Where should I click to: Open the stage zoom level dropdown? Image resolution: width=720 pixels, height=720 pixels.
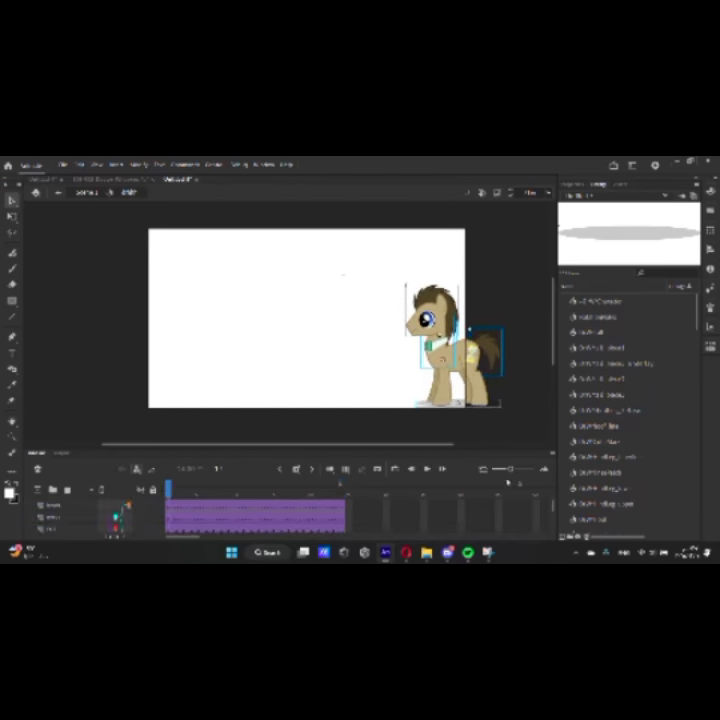[533, 192]
